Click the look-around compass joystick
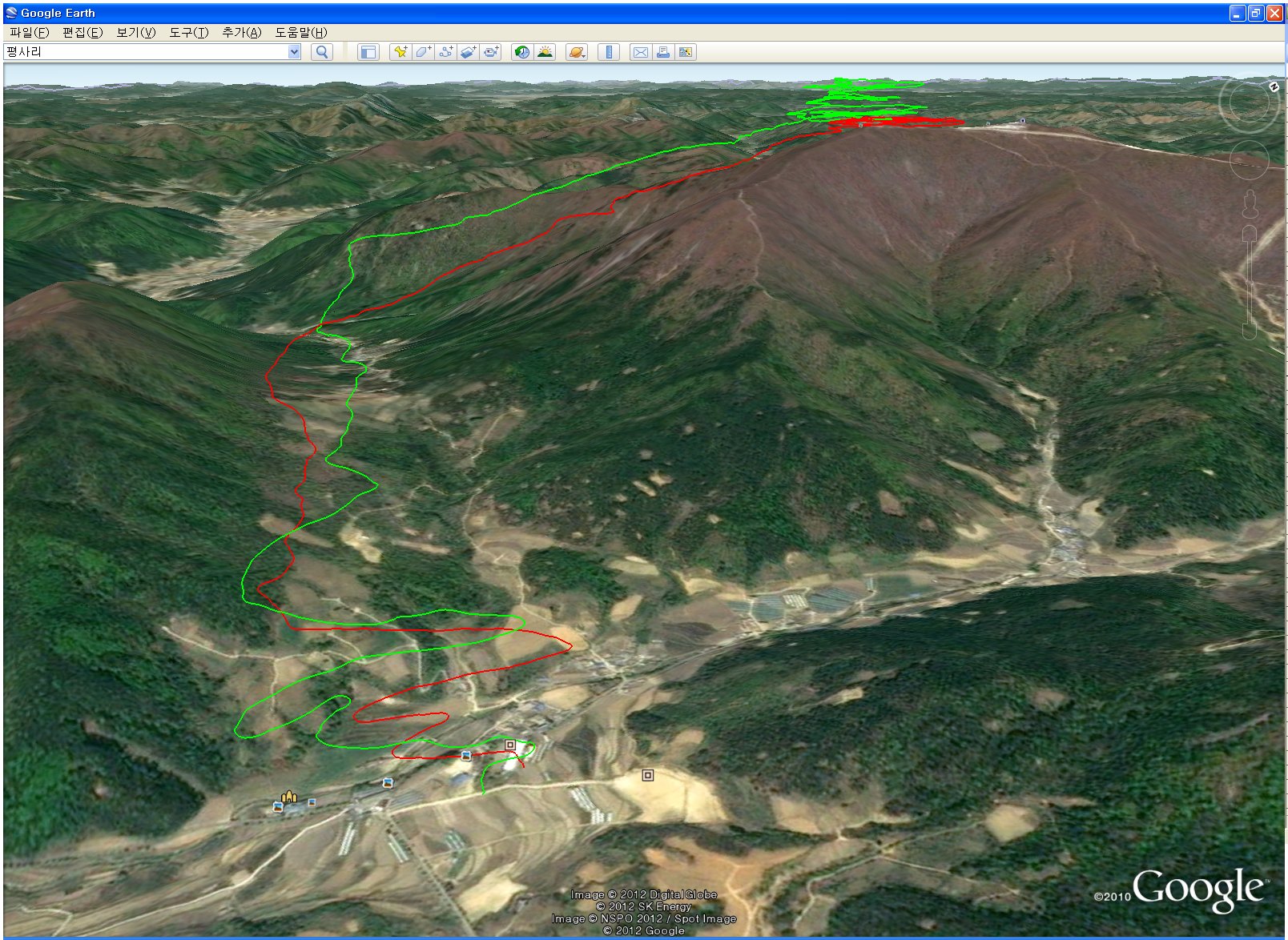The width and height of the screenshot is (1288, 940). click(x=1248, y=102)
